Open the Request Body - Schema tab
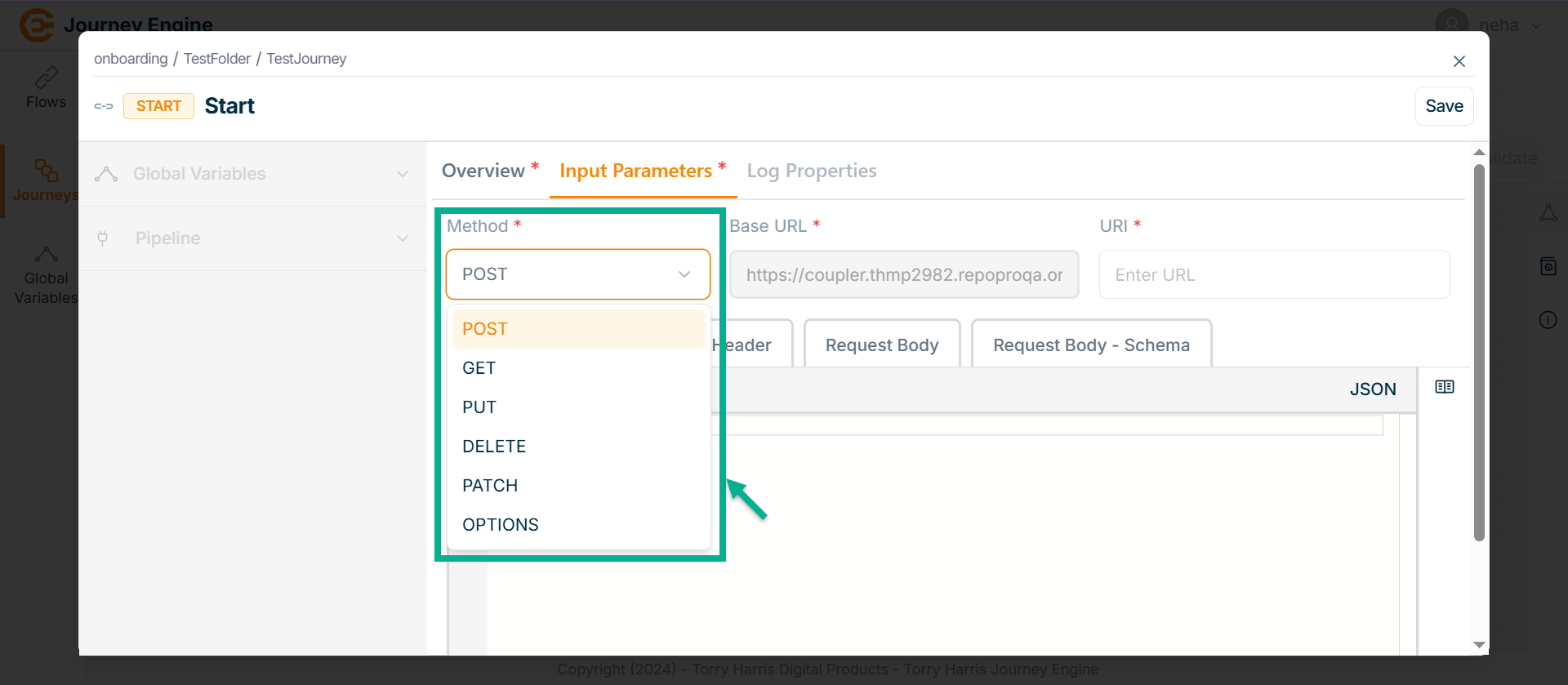Viewport: 1568px width, 685px height. [1090, 345]
